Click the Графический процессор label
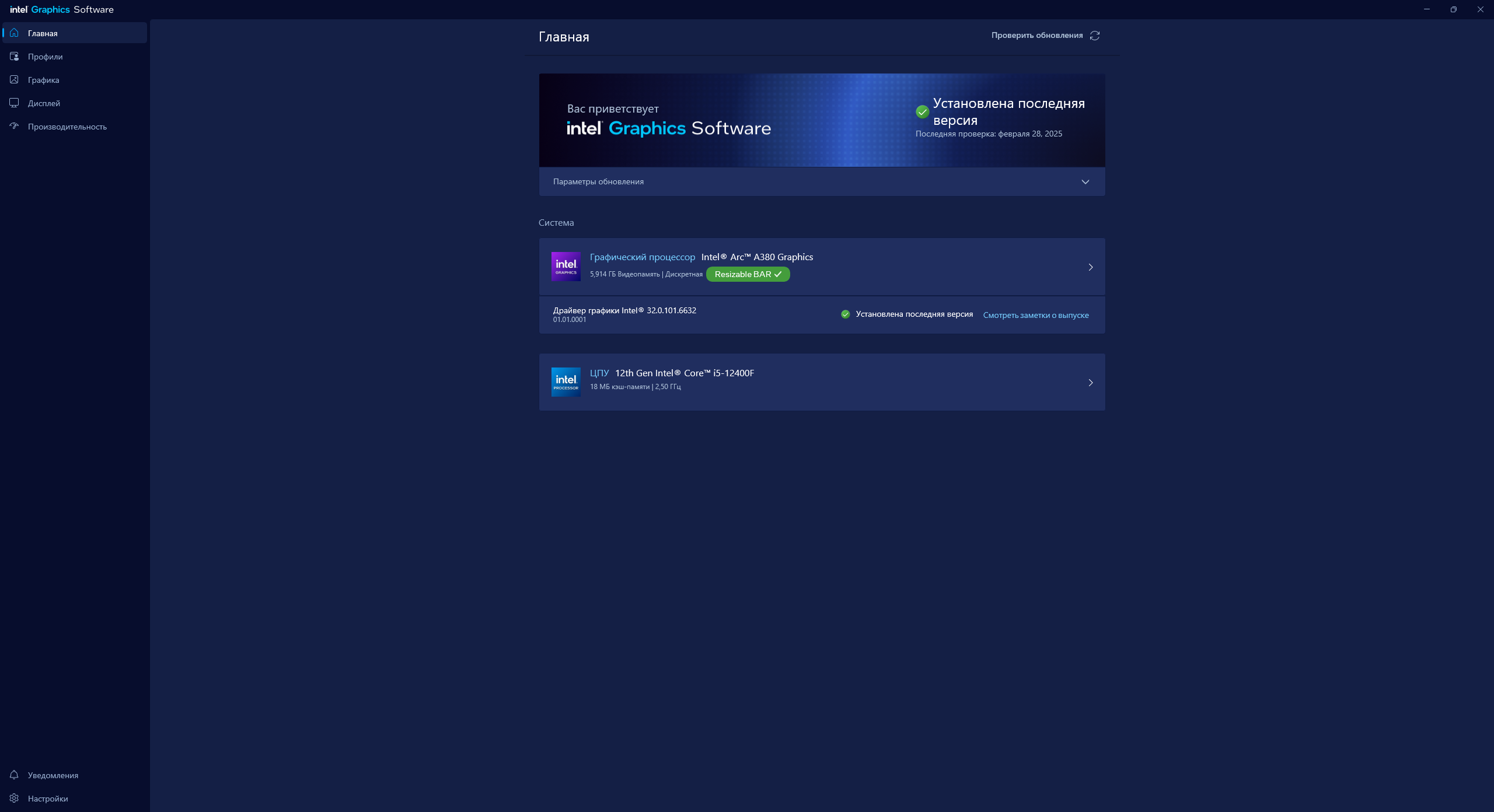Viewport: 1494px width, 812px height. (x=643, y=257)
